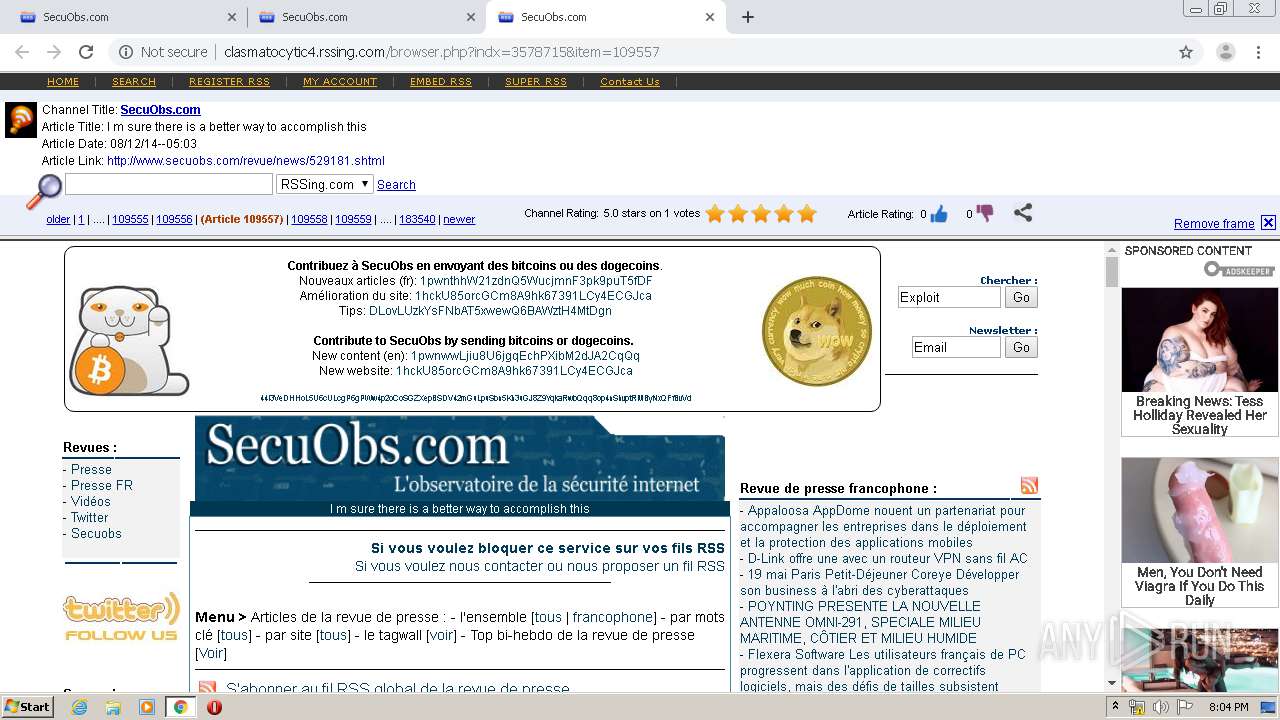The width and height of the screenshot is (1280, 720).
Task: Close frame with X icon
Action: coord(1268,223)
